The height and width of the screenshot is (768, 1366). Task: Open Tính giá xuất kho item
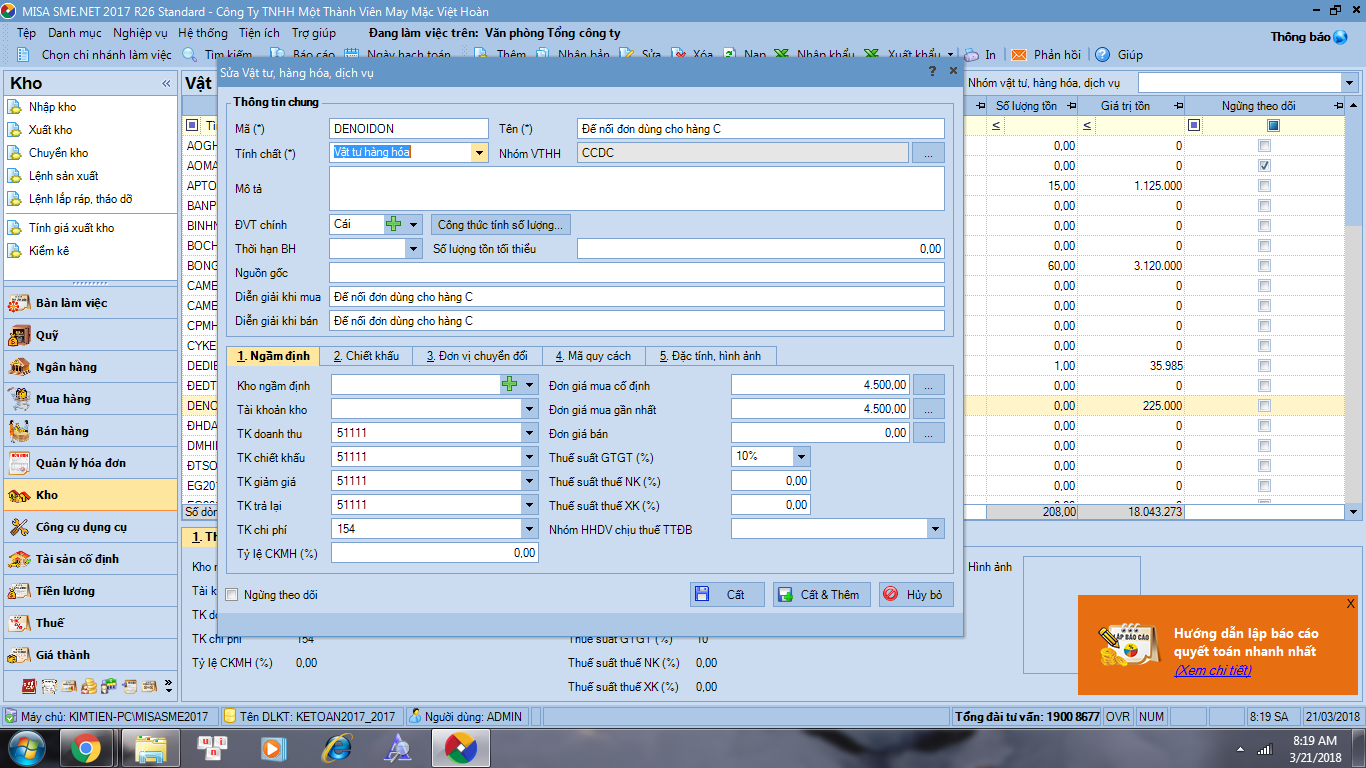click(x=71, y=228)
